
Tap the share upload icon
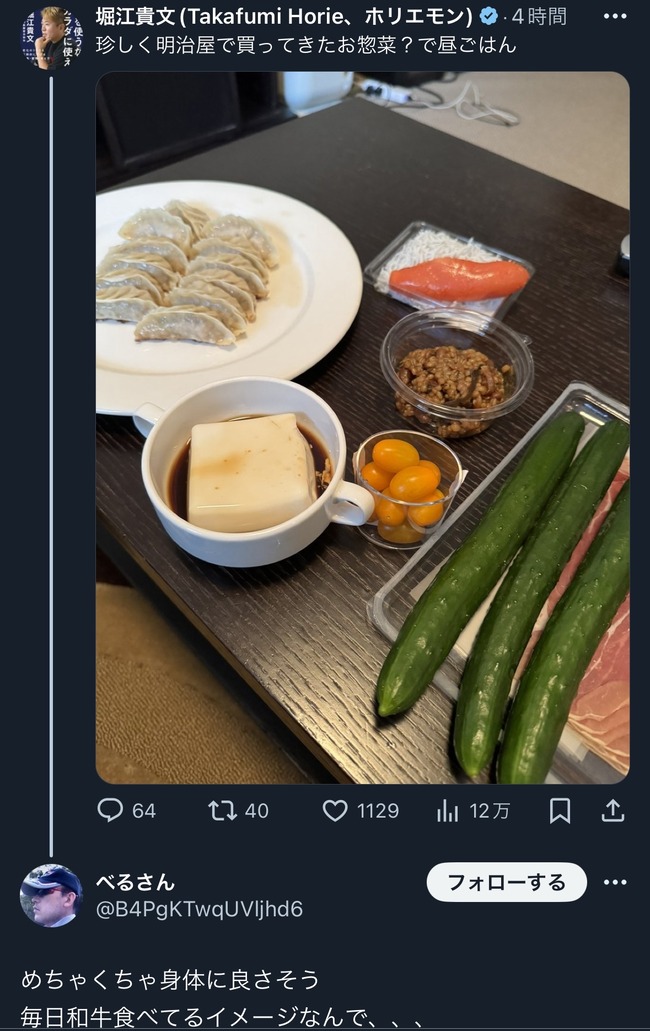[x=613, y=810]
